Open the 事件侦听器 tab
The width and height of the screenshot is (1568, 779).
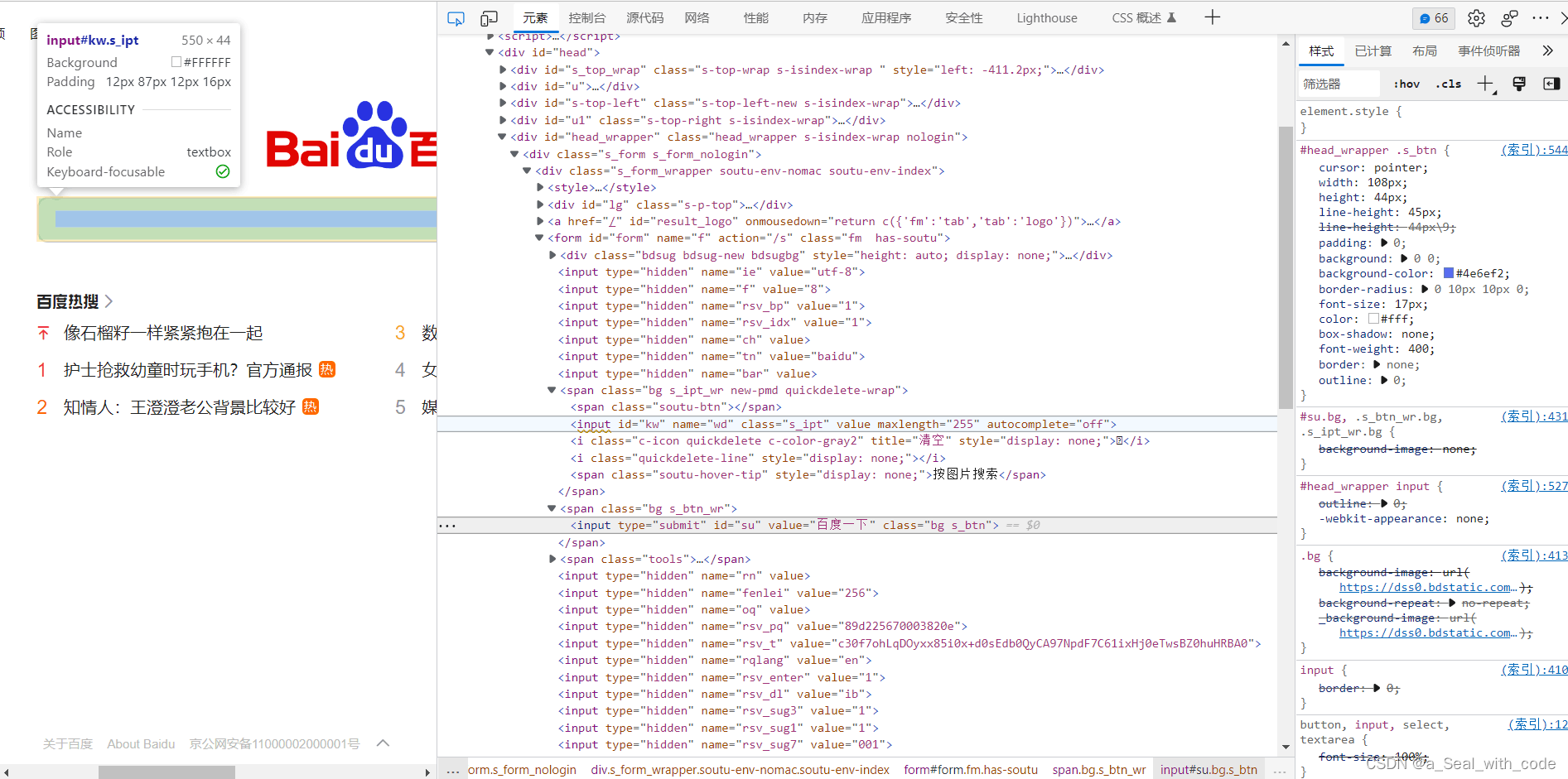1488,51
